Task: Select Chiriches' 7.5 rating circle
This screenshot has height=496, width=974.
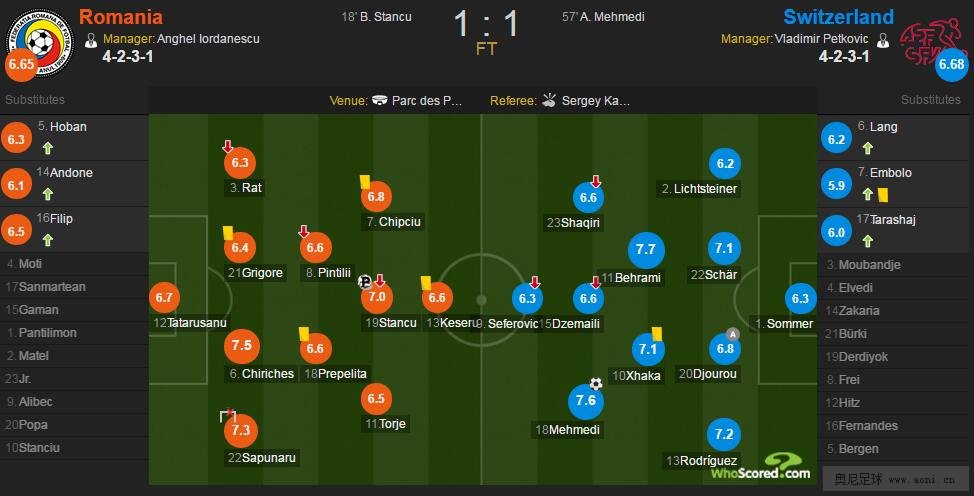Action: tap(242, 346)
